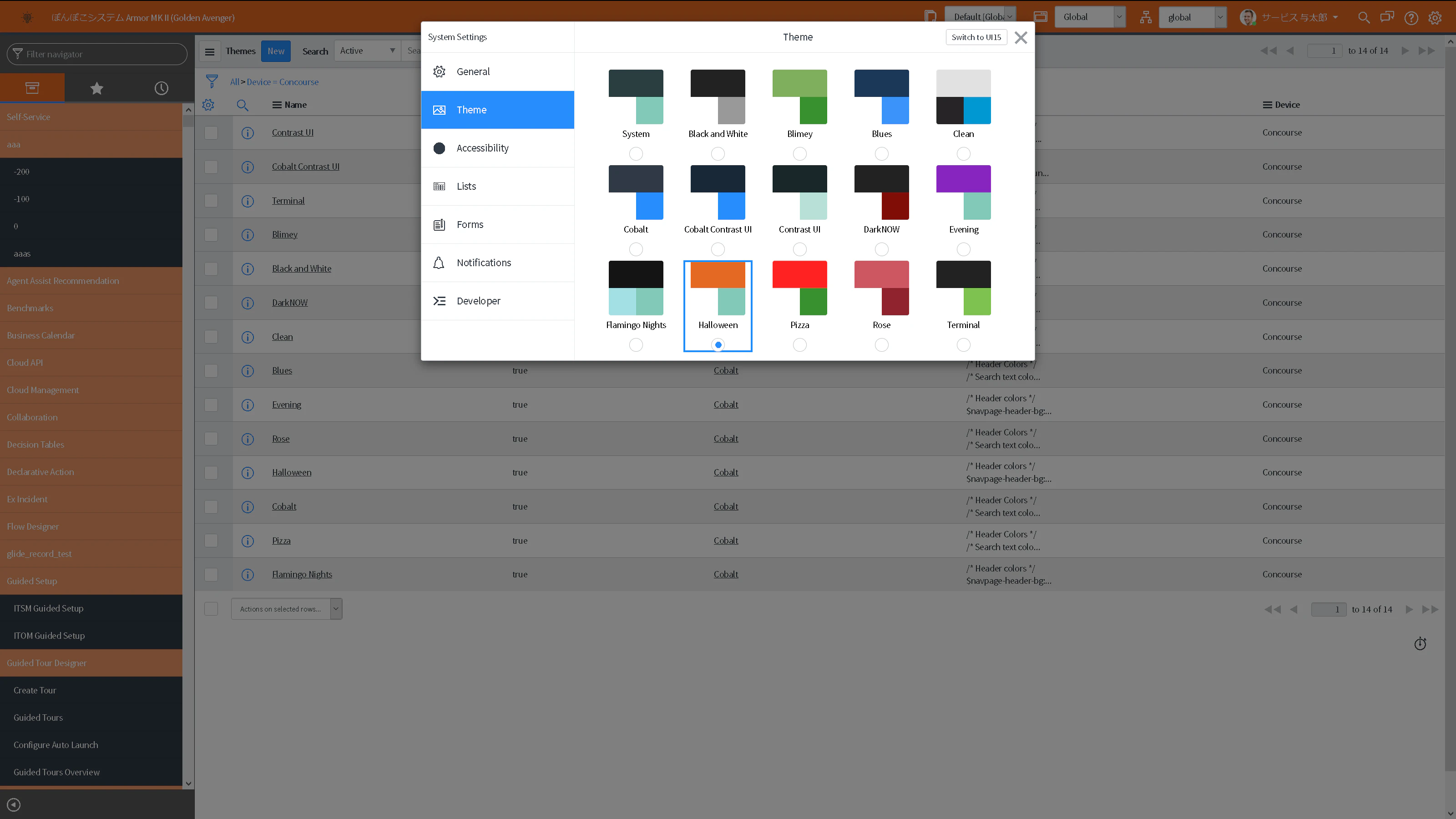Pick the Pizza theme color swatch
Image resolution: width=1456 pixels, height=819 pixels.
click(799, 288)
